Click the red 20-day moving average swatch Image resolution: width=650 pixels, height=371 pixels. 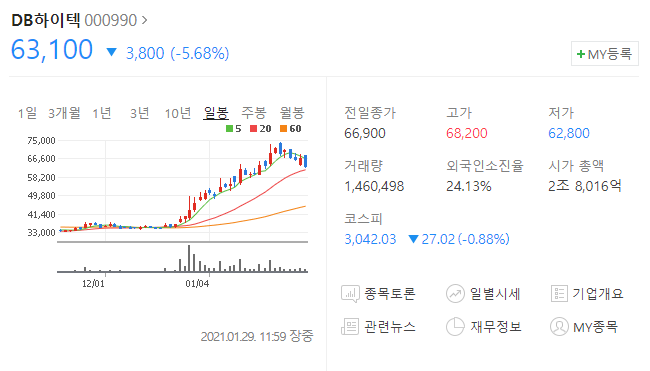pyautogui.click(x=254, y=129)
